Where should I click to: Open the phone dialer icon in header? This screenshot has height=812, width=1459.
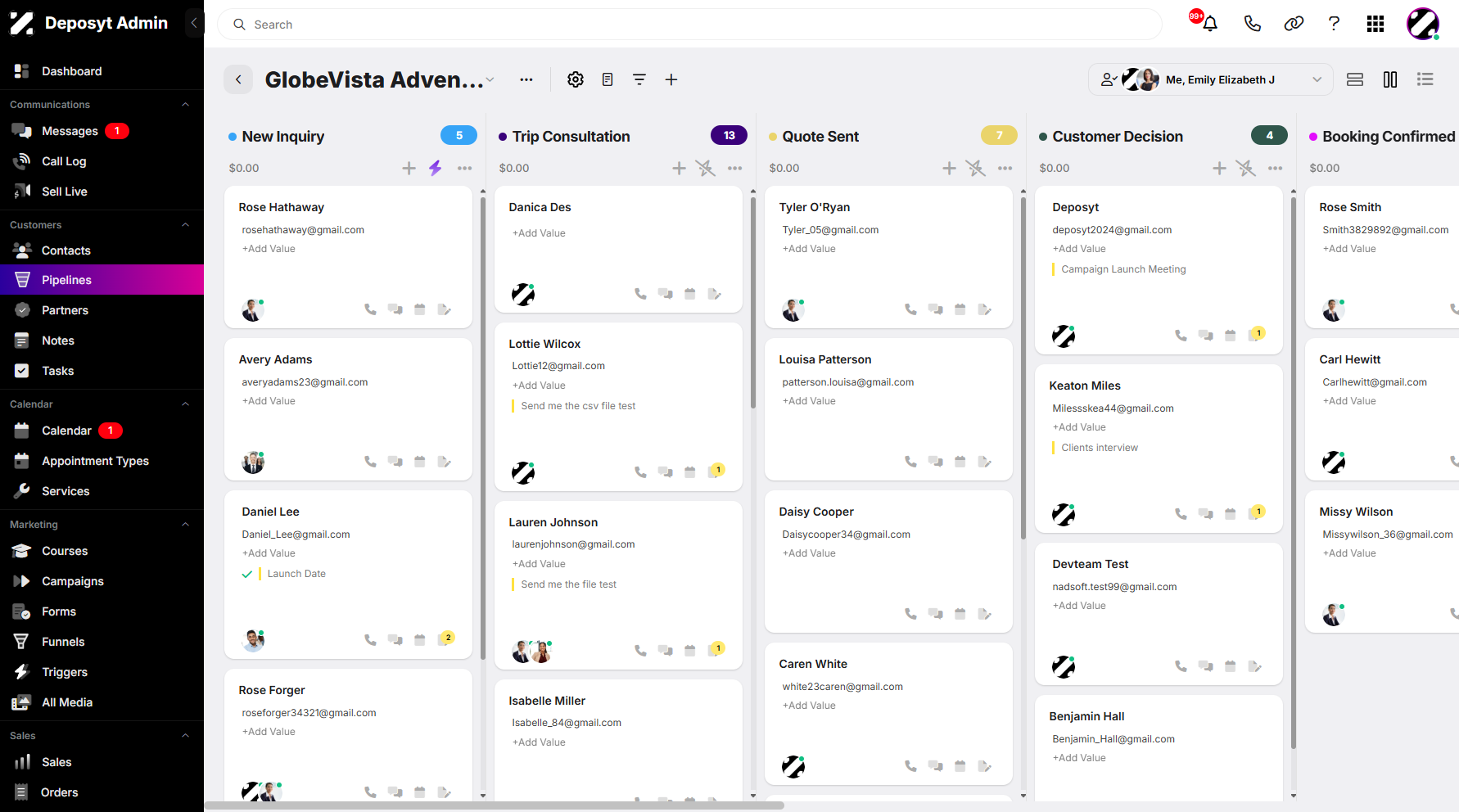click(1252, 24)
